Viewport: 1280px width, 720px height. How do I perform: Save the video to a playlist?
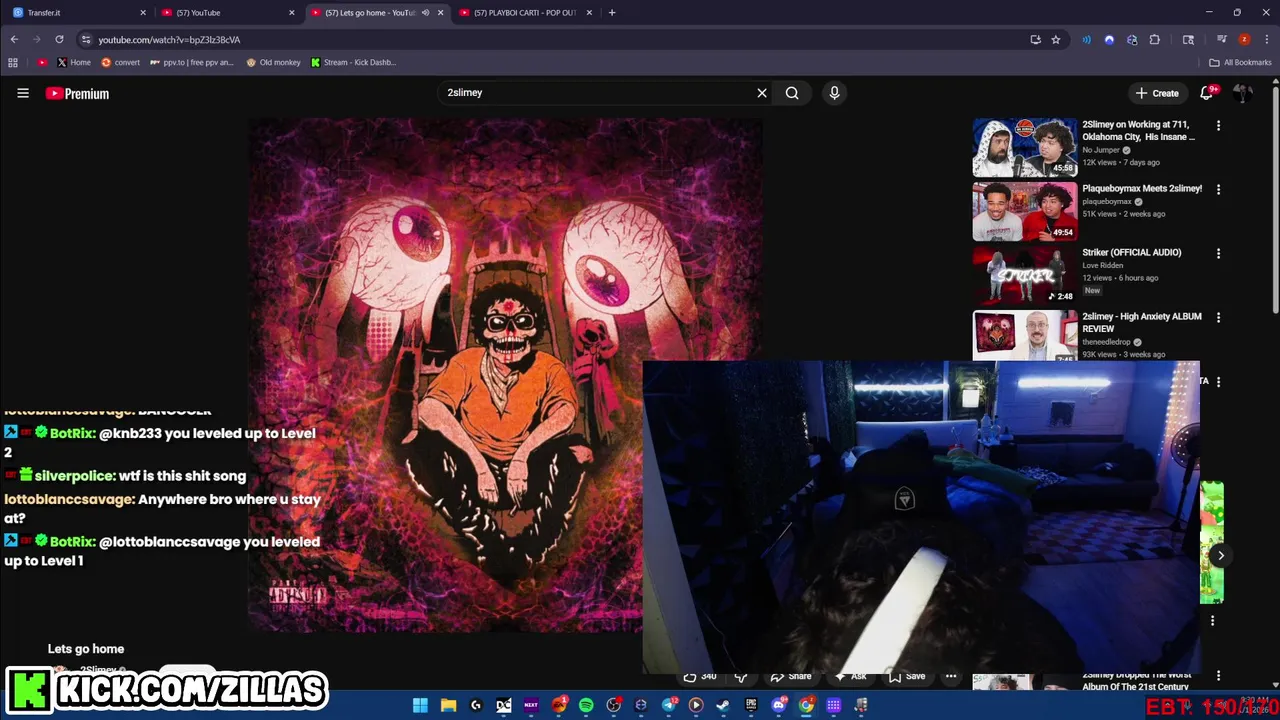pyautogui.click(x=906, y=676)
